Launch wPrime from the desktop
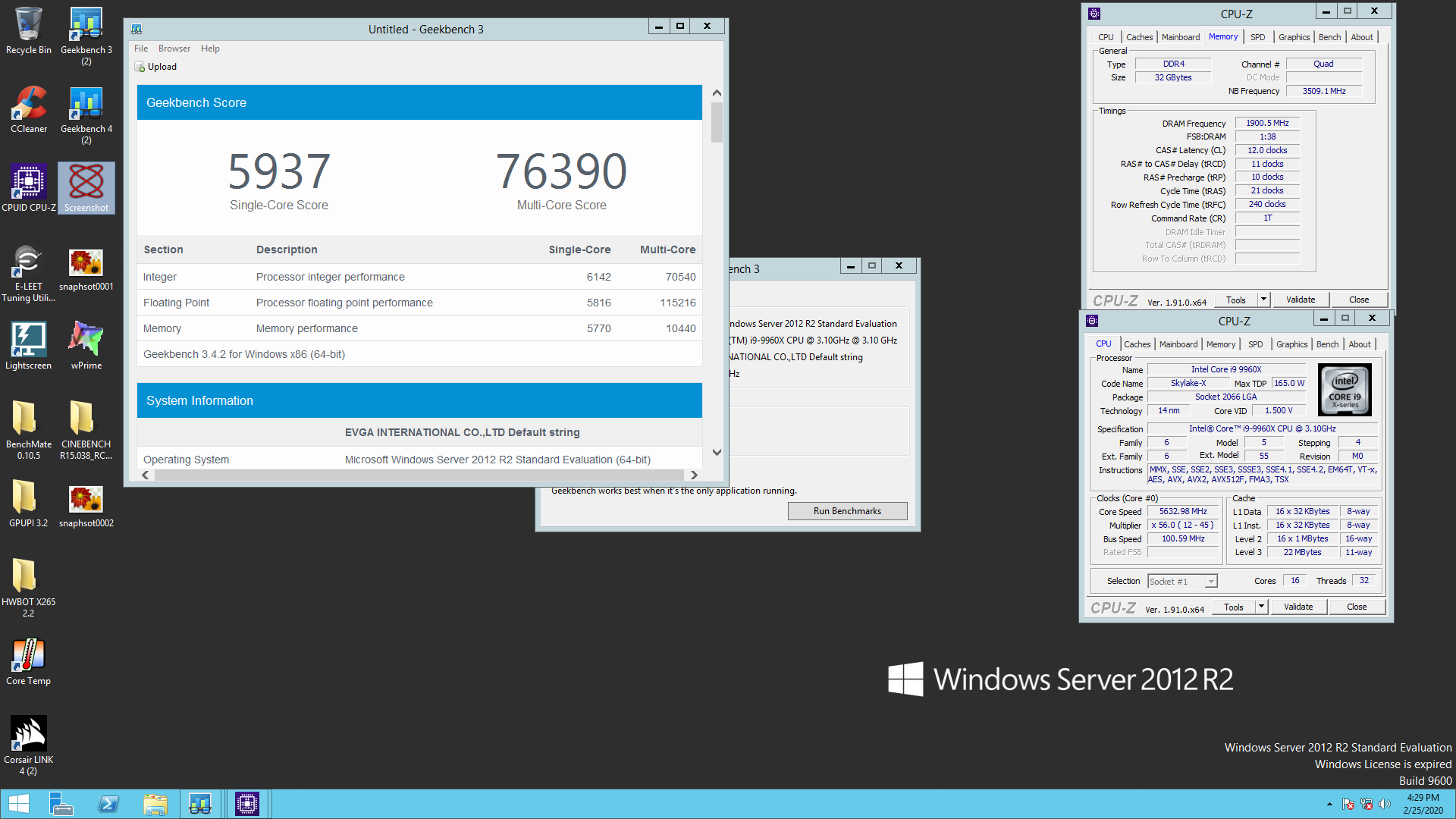Image resolution: width=1456 pixels, height=819 pixels. [x=86, y=346]
